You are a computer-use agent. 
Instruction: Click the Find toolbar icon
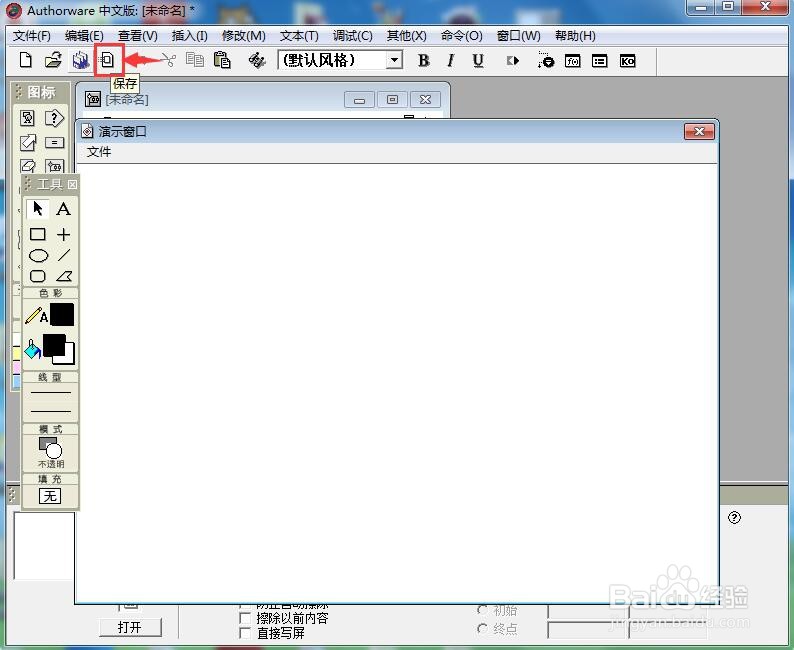257,60
